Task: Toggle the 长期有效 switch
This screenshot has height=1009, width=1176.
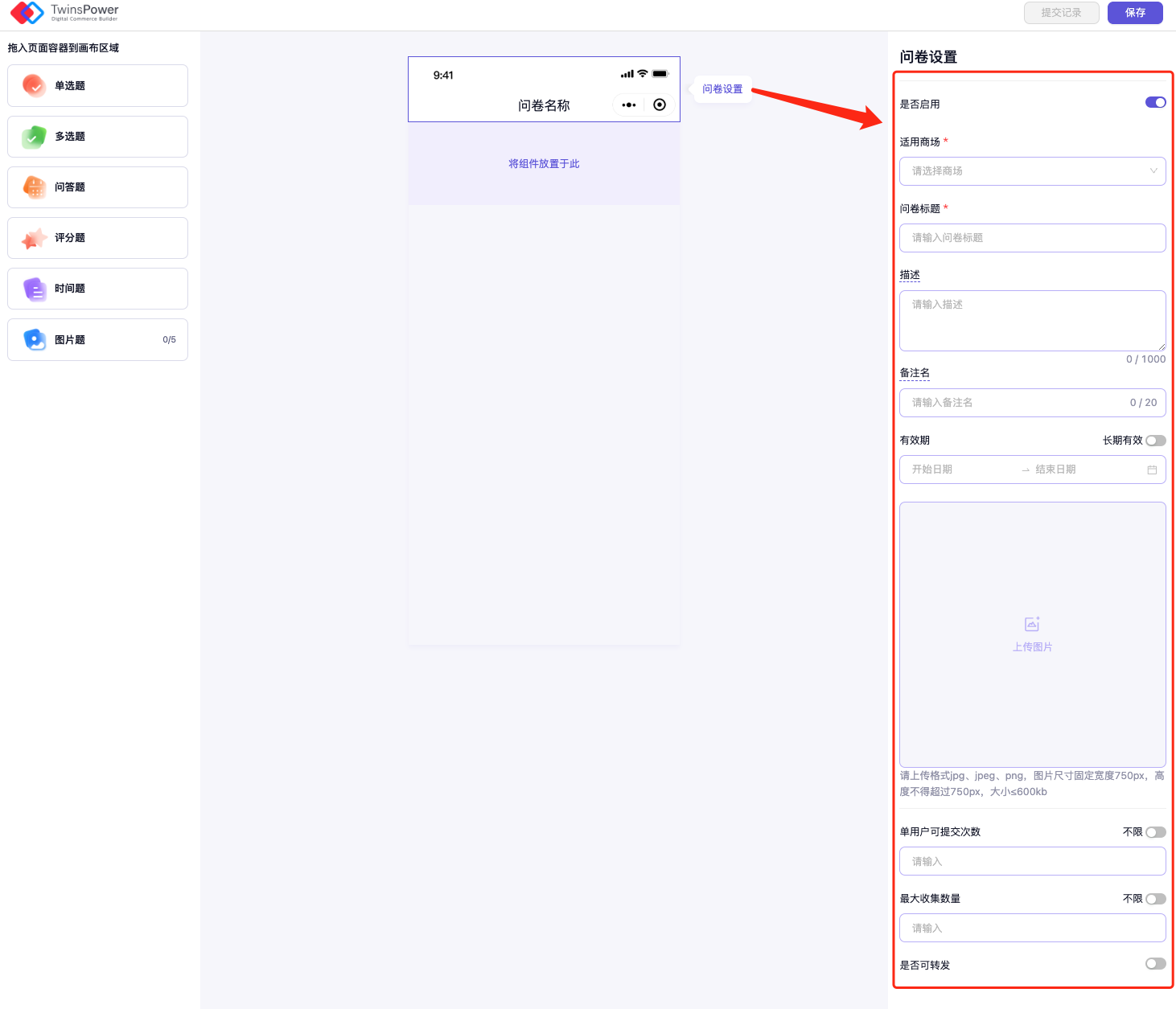Action: point(1155,441)
